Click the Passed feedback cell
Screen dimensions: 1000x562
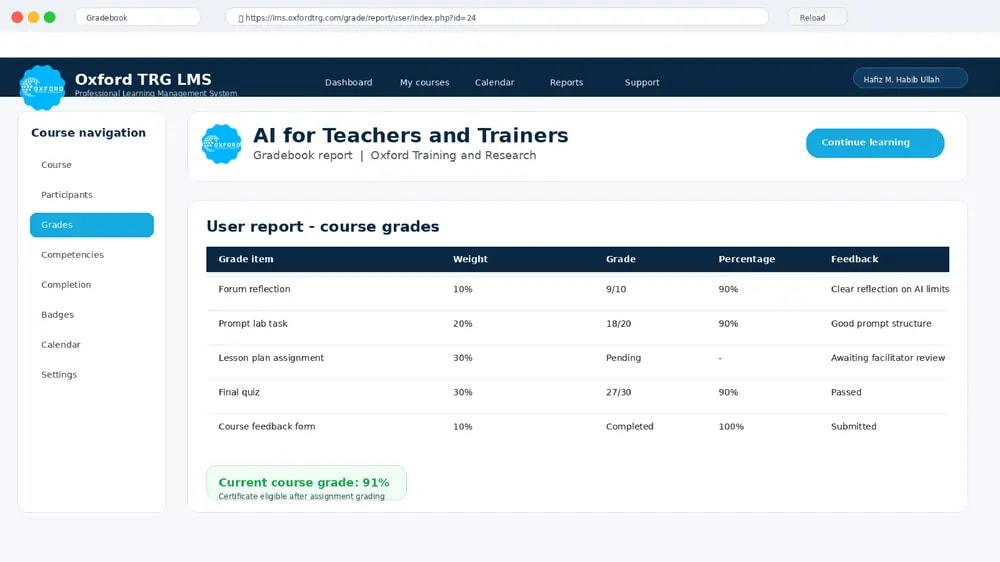coord(846,392)
